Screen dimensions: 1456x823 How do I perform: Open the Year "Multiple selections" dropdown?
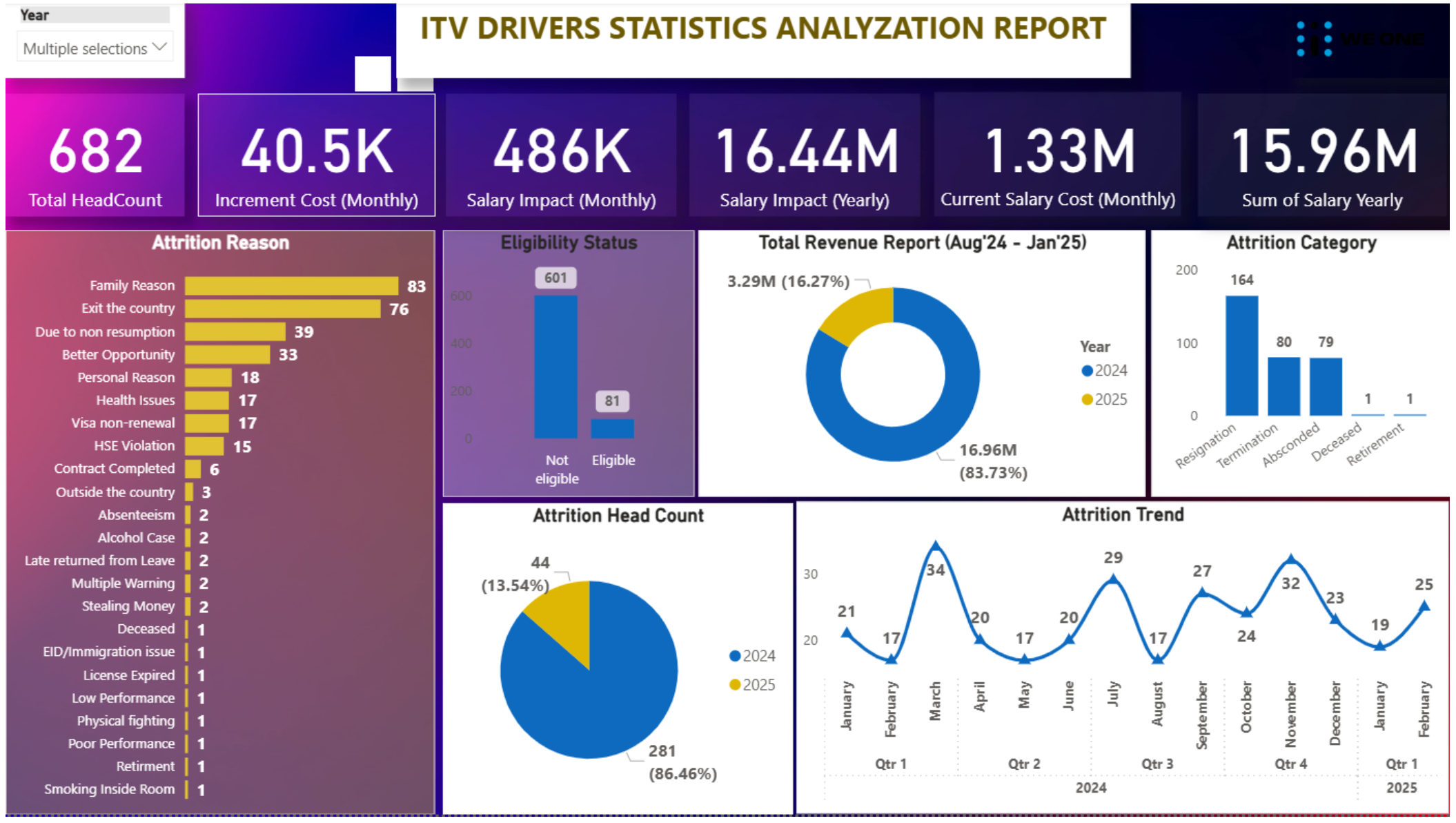click(x=95, y=48)
